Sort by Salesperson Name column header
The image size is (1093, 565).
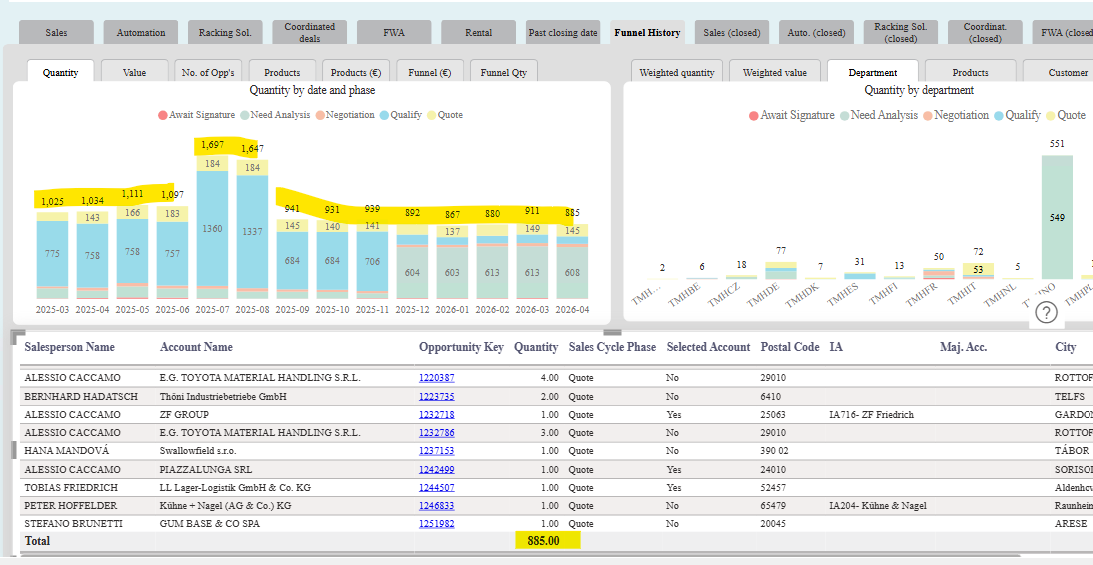(x=70, y=347)
